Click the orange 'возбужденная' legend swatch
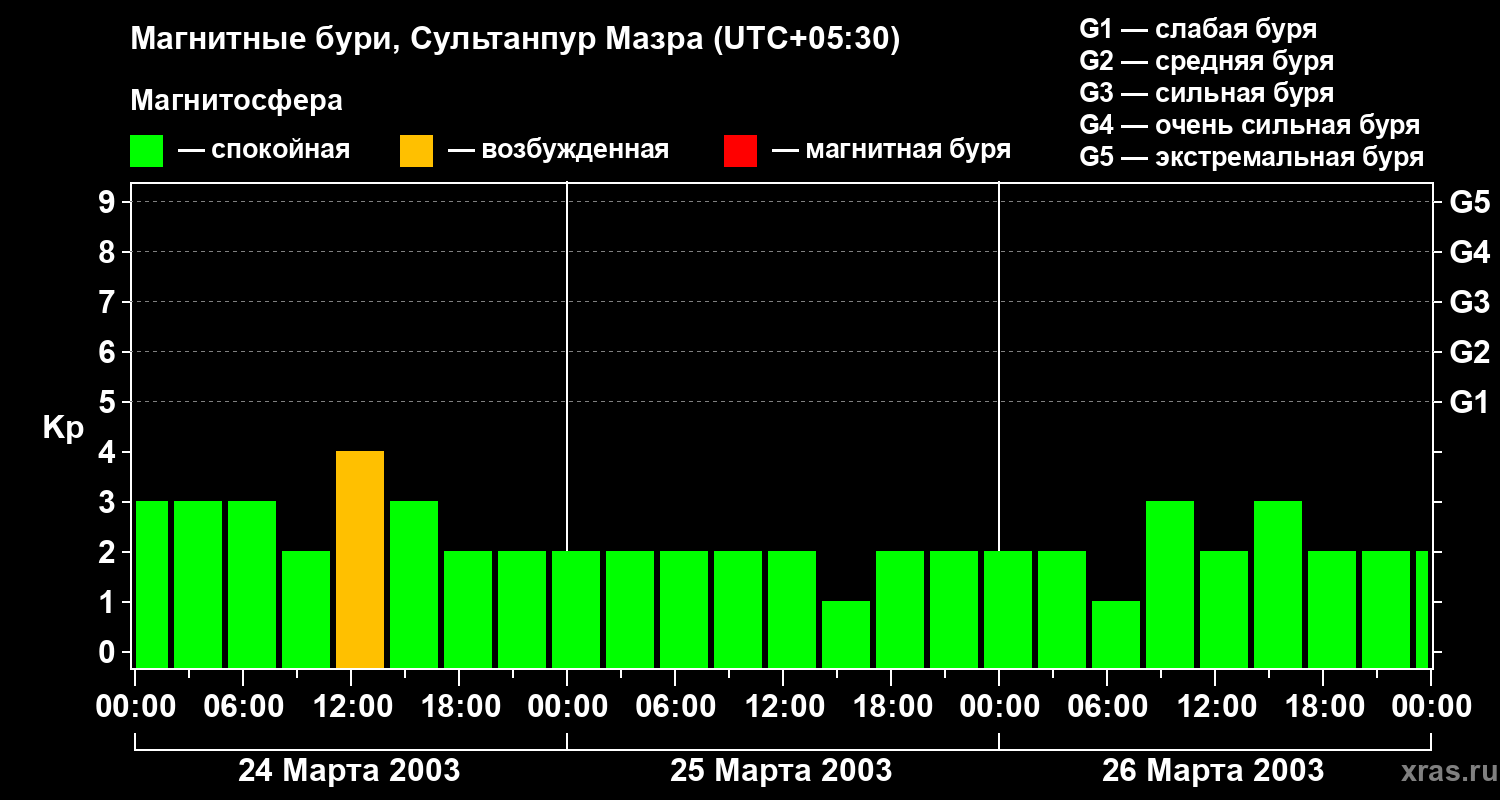The height and width of the screenshot is (800, 1500). pyautogui.click(x=416, y=151)
